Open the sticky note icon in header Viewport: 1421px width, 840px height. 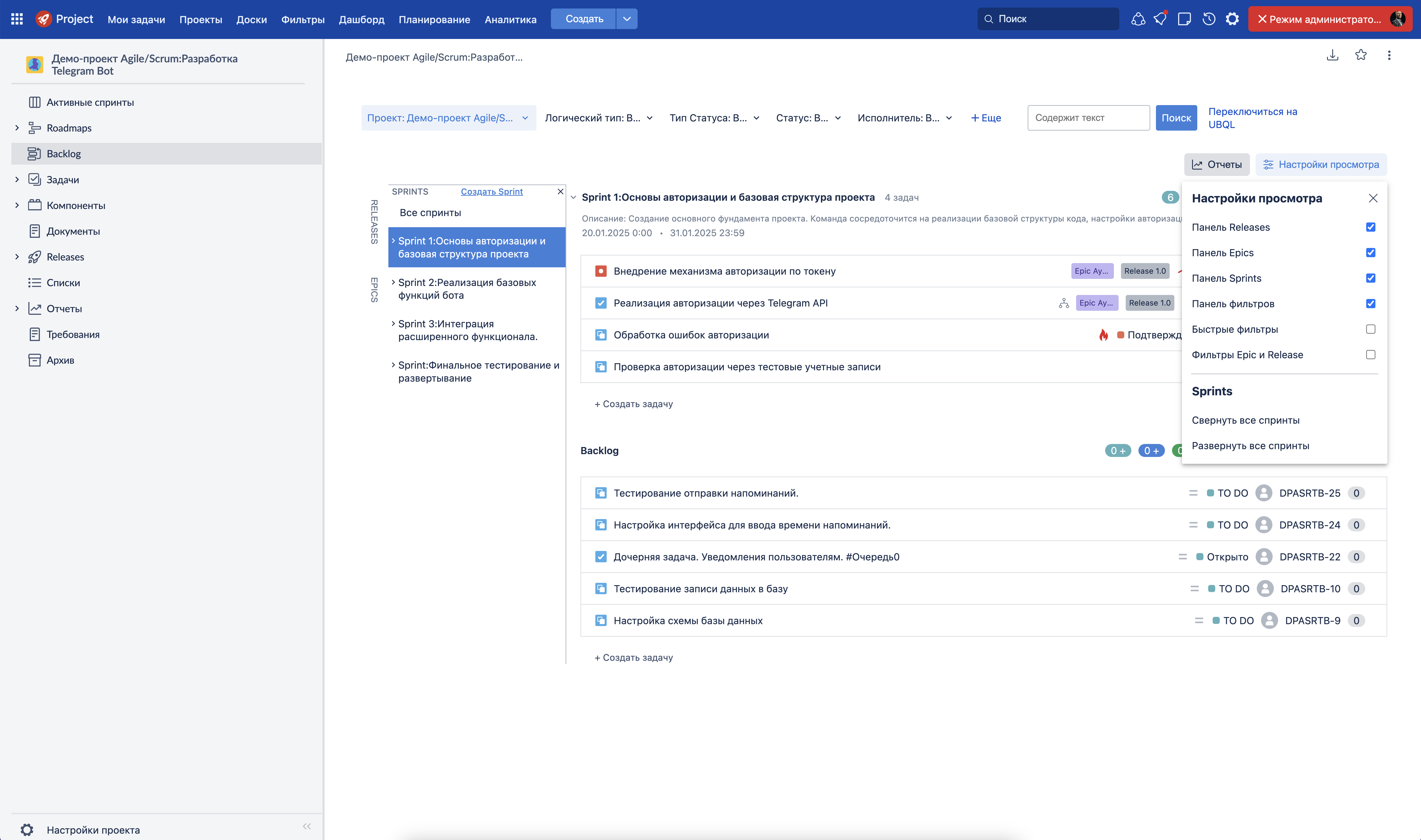[1184, 19]
